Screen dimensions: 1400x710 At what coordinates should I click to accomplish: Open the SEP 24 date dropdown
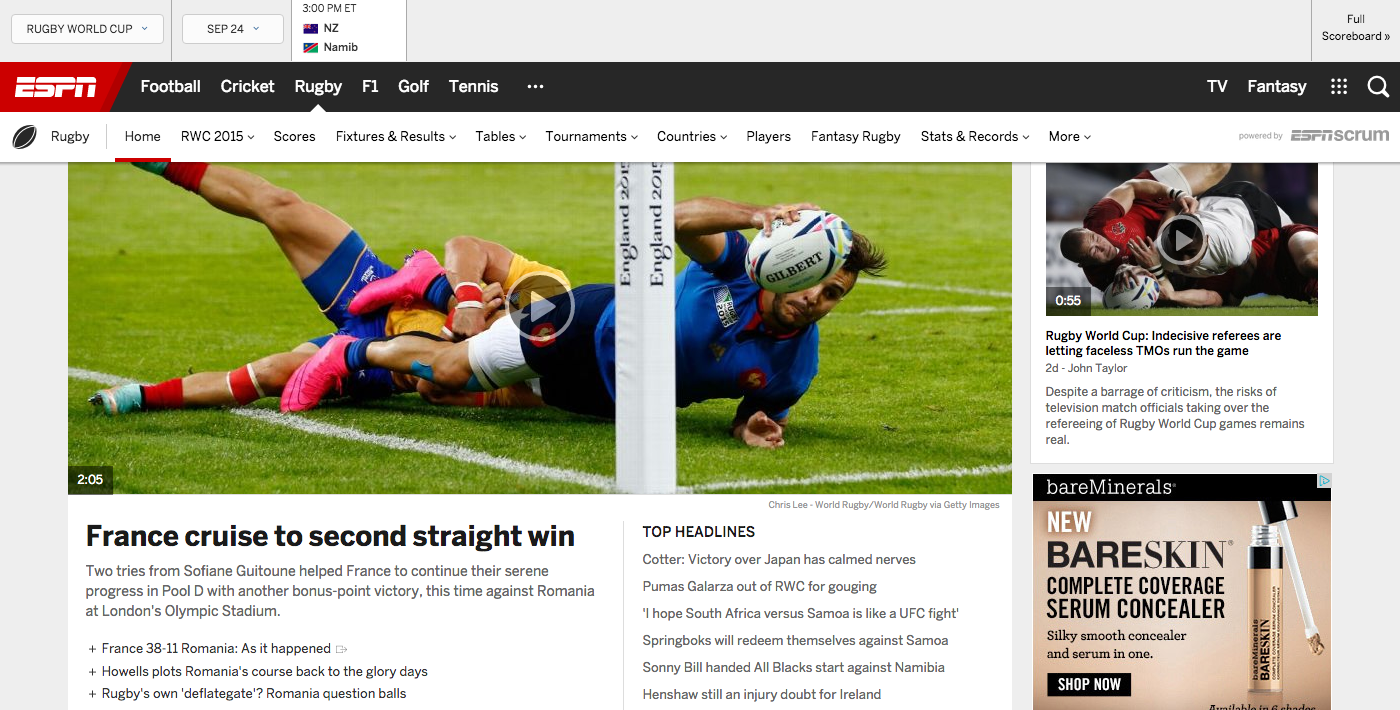point(233,29)
